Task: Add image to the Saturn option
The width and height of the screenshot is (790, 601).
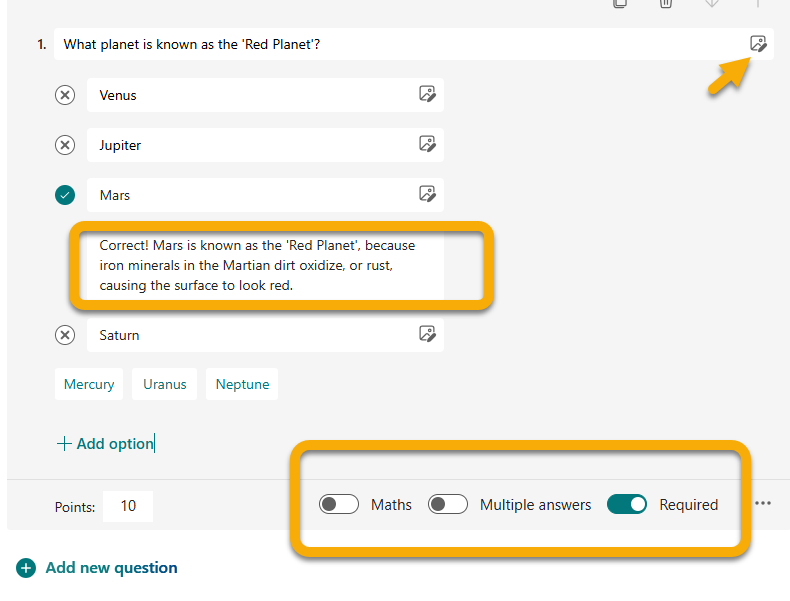Action: pos(427,335)
